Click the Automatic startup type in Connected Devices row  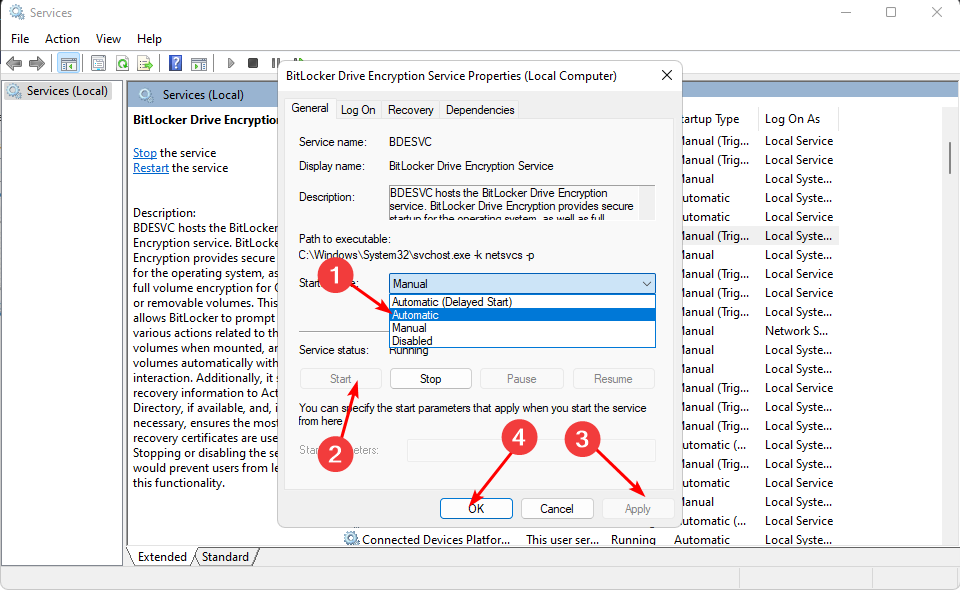point(702,540)
